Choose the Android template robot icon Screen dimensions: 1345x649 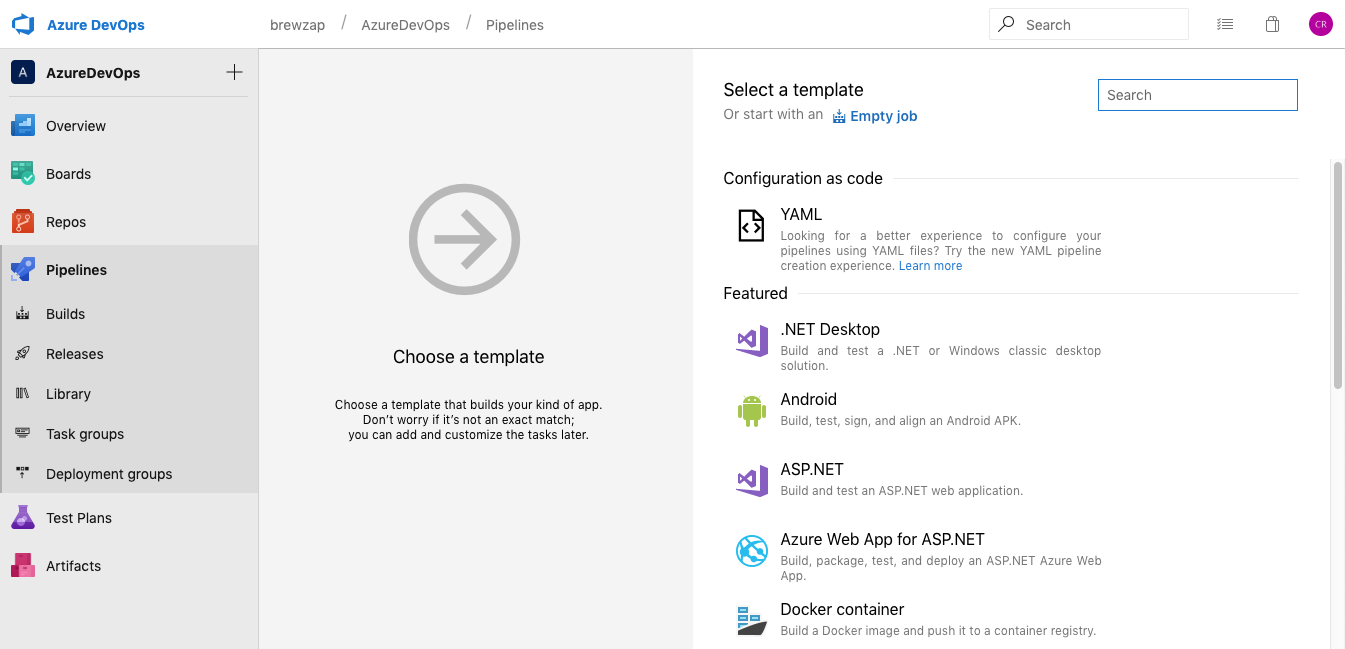(751, 410)
